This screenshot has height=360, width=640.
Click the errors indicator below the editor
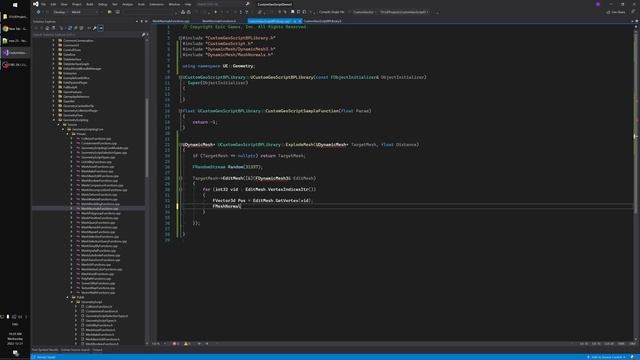point(176,344)
